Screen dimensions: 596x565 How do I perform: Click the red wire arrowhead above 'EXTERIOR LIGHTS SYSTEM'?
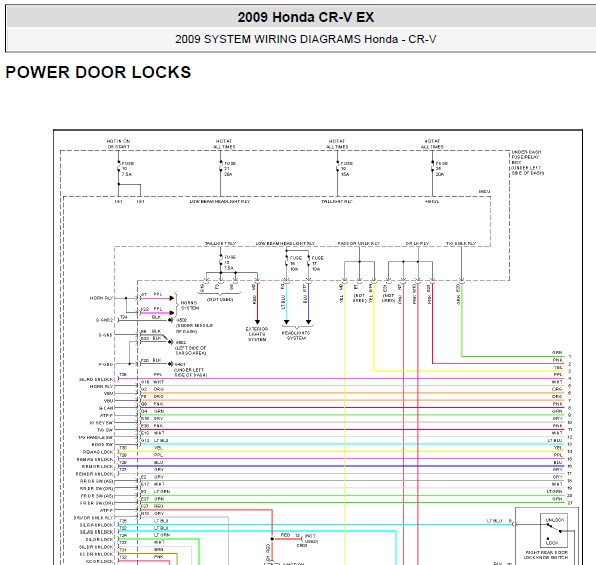257,322
